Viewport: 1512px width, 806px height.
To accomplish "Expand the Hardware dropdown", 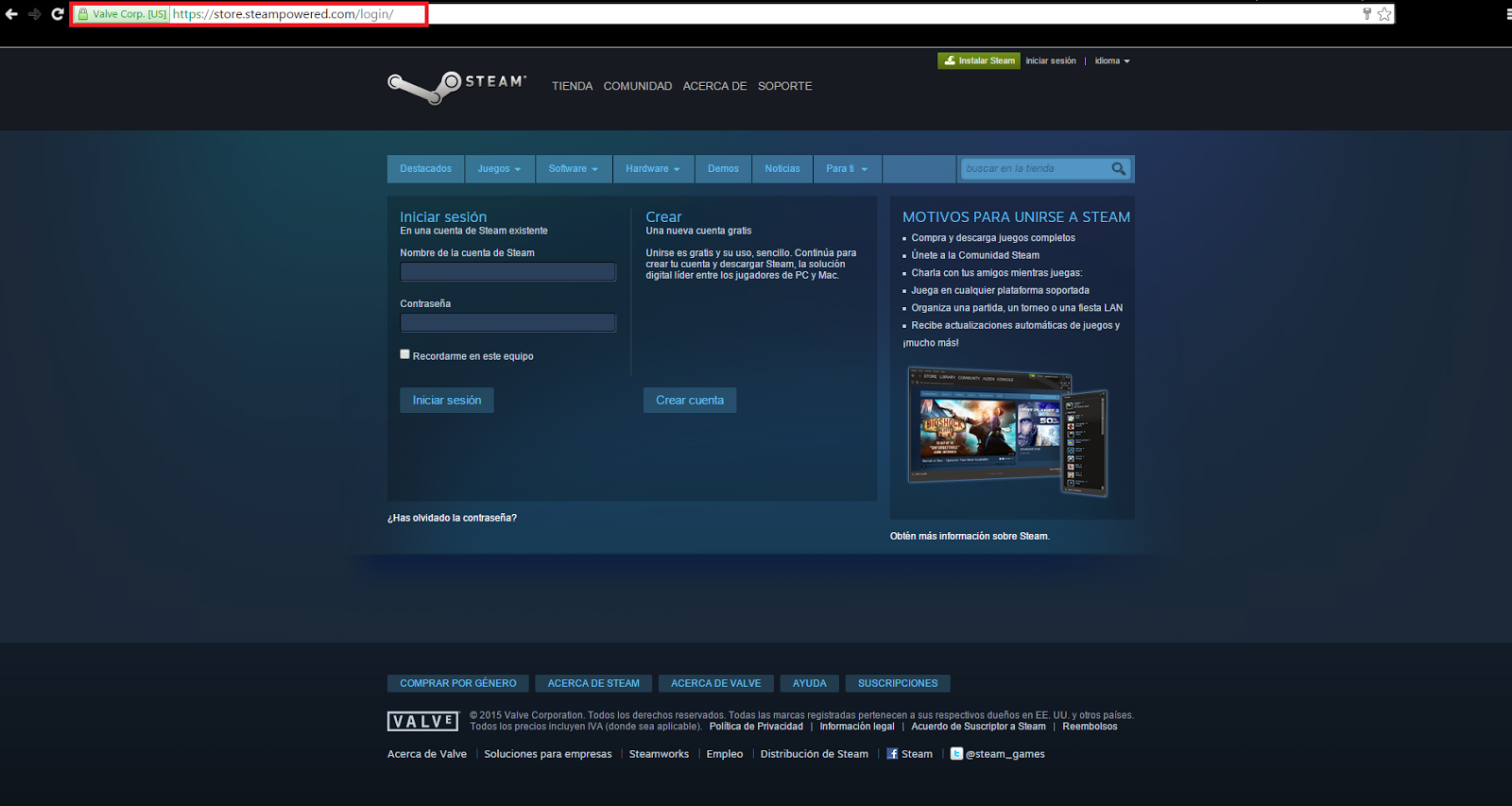I will pos(653,169).
